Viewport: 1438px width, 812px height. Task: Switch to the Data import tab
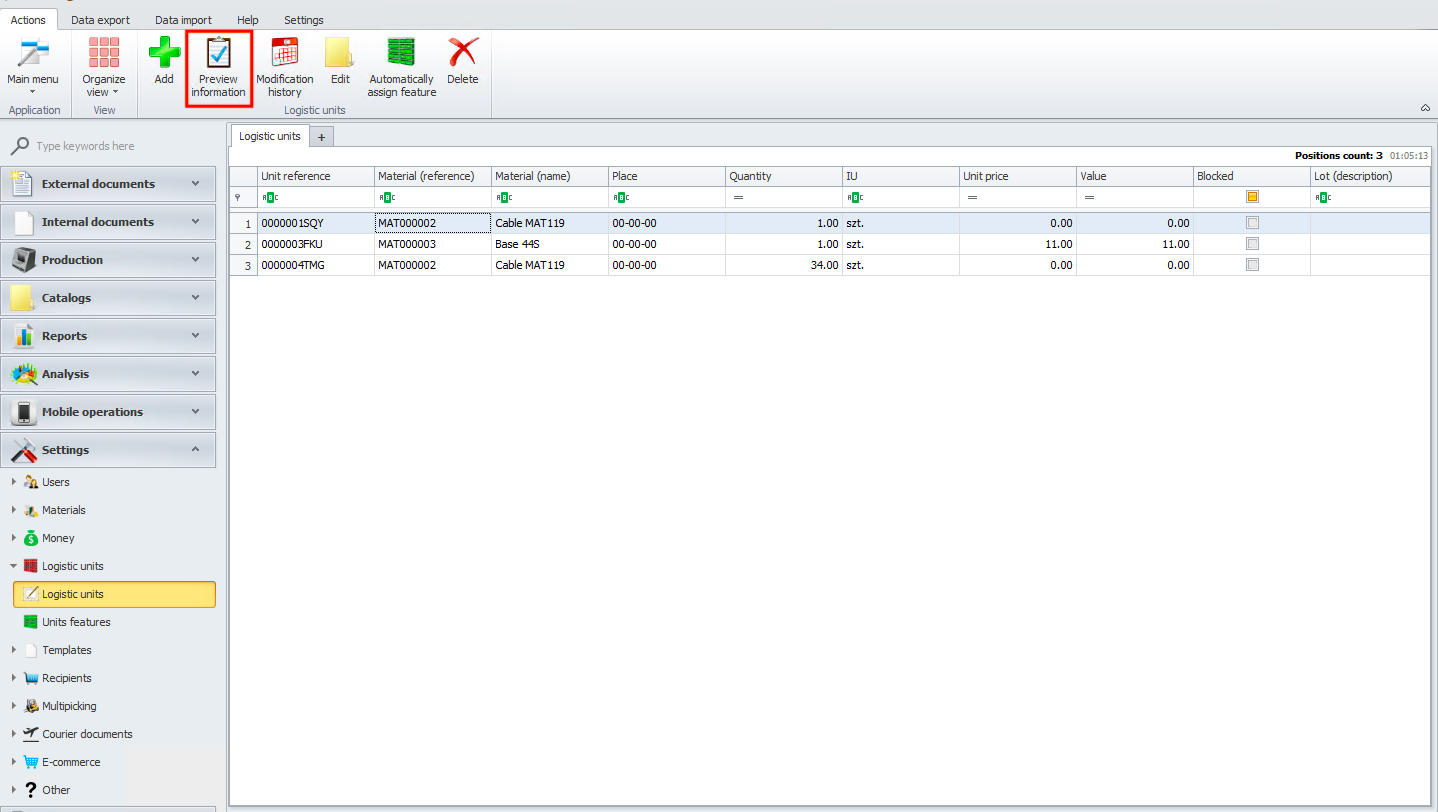183,20
